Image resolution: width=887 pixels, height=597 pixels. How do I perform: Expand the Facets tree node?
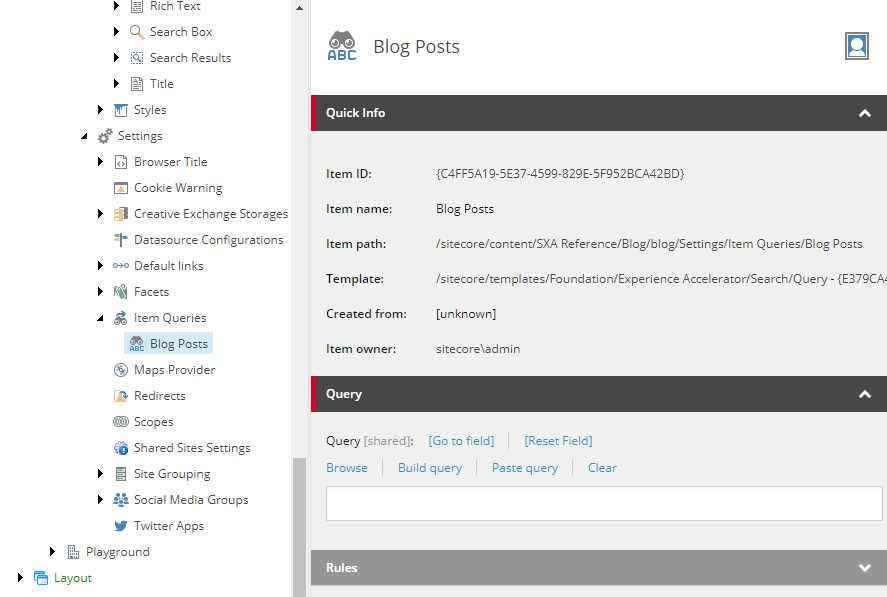[x=100, y=292]
